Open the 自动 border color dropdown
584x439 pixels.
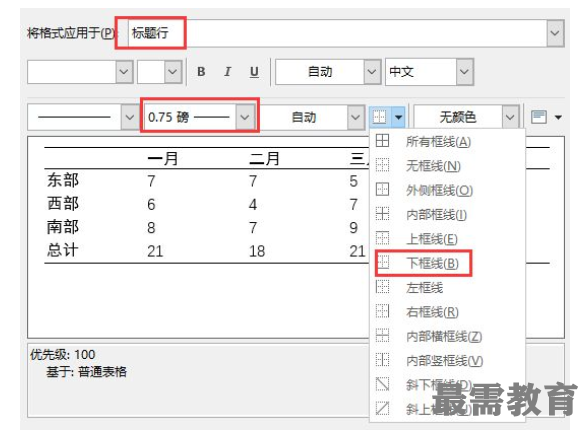pyautogui.click(x=355, y=117)
